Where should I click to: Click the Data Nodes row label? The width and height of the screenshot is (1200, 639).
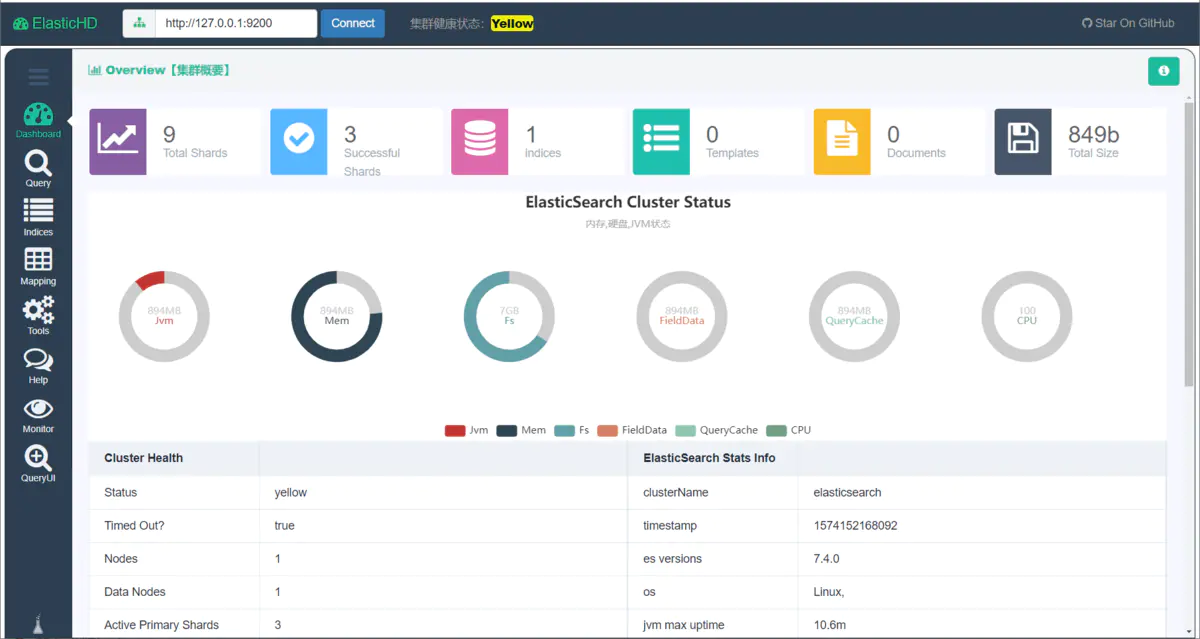135,591
